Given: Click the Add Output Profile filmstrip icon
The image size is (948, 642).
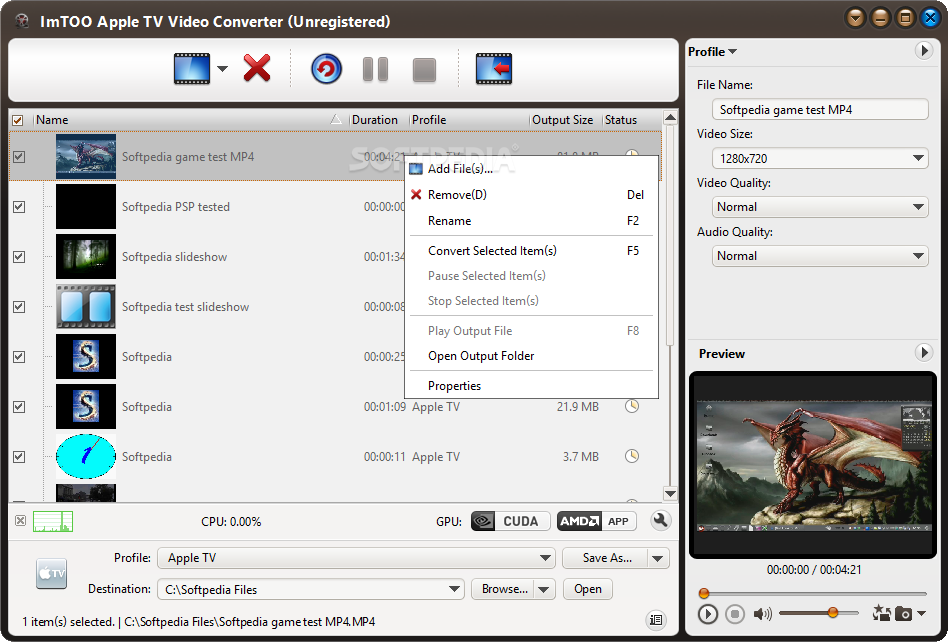Looking at the screenshot, I should point(494,69).
